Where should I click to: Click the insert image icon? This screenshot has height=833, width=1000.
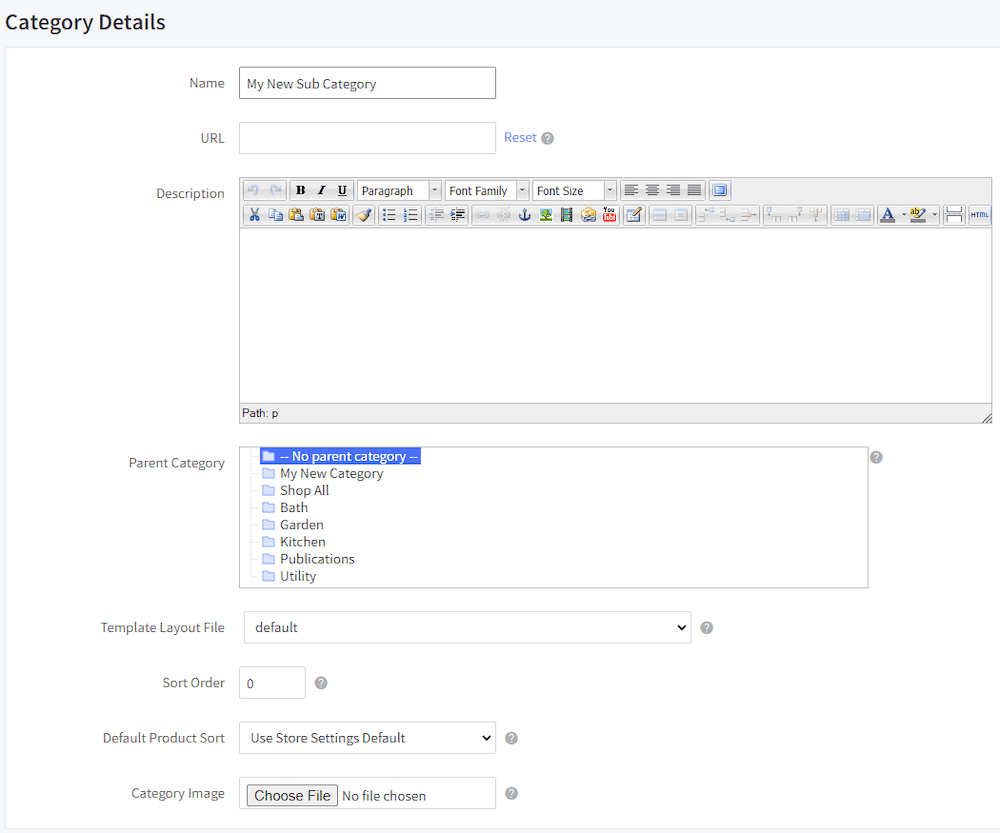[546, 215]
